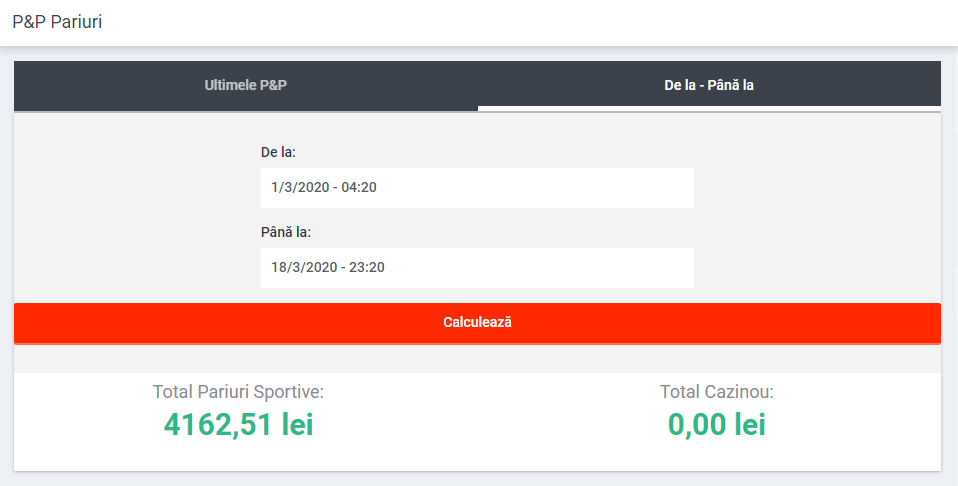958x486 pixels.
Task: Select the De la - Până la tab
Action: pyautogui.click(x=709, y=86)
